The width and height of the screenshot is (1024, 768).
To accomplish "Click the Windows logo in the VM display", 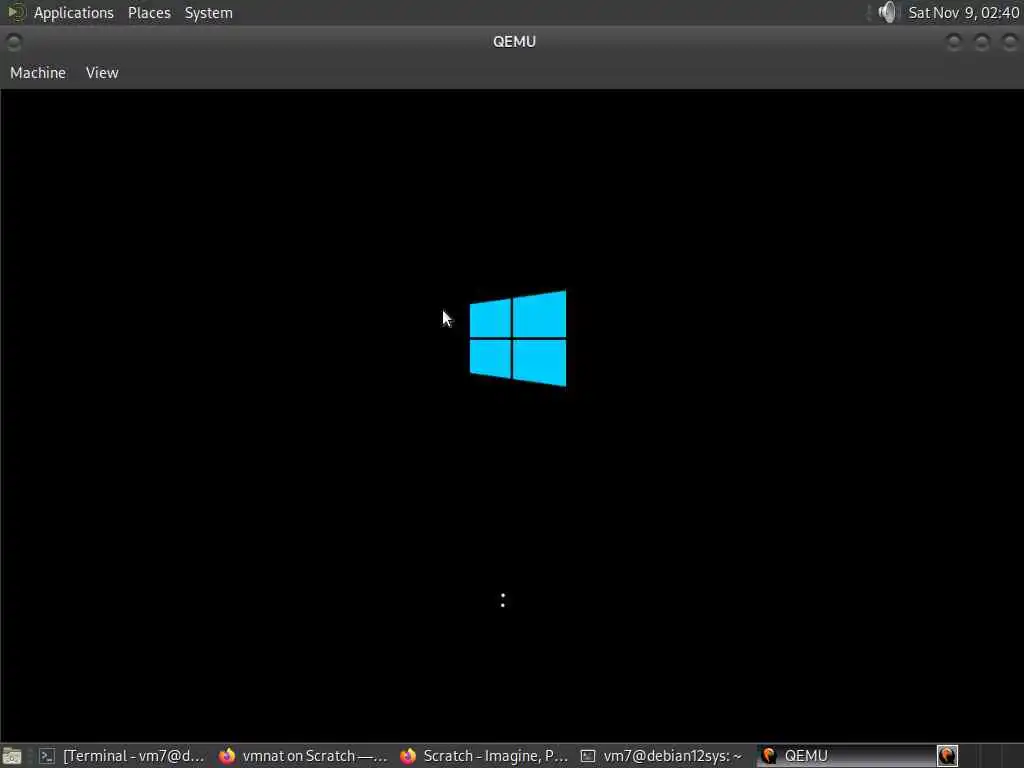I will click(518, 338).
